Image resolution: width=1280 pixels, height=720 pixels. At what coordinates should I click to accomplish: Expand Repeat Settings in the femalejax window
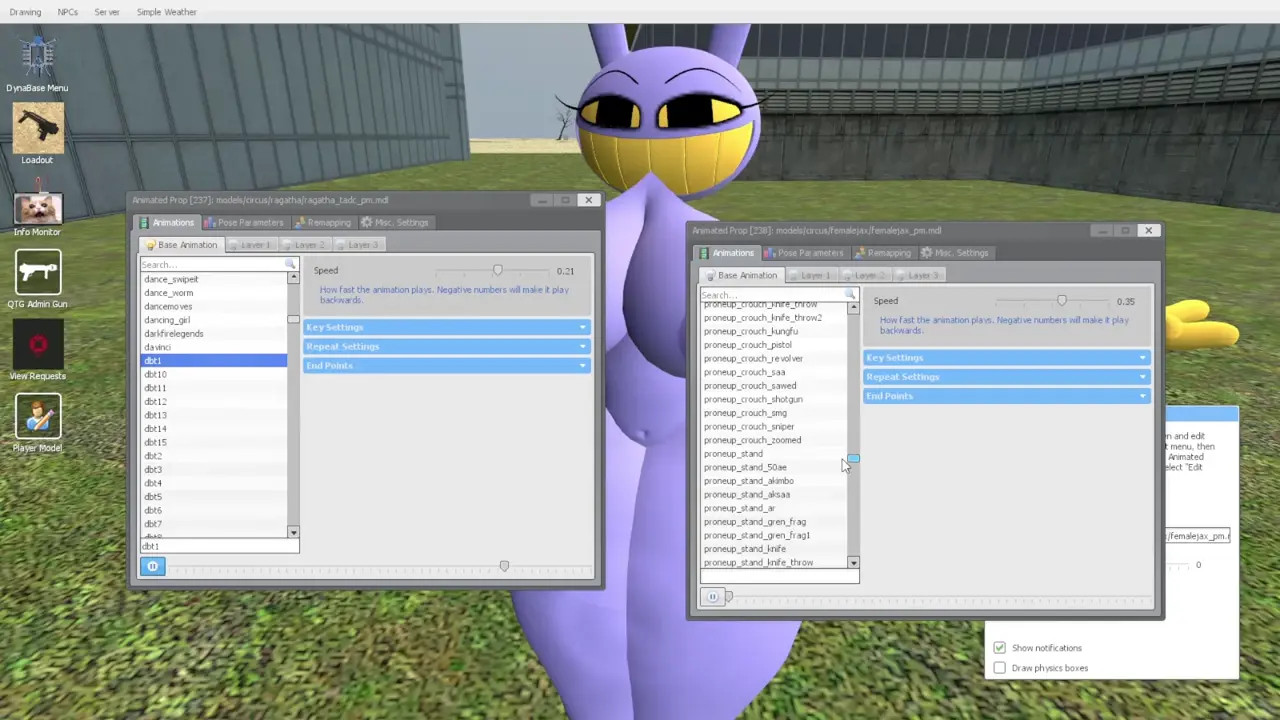[1006, 377]
